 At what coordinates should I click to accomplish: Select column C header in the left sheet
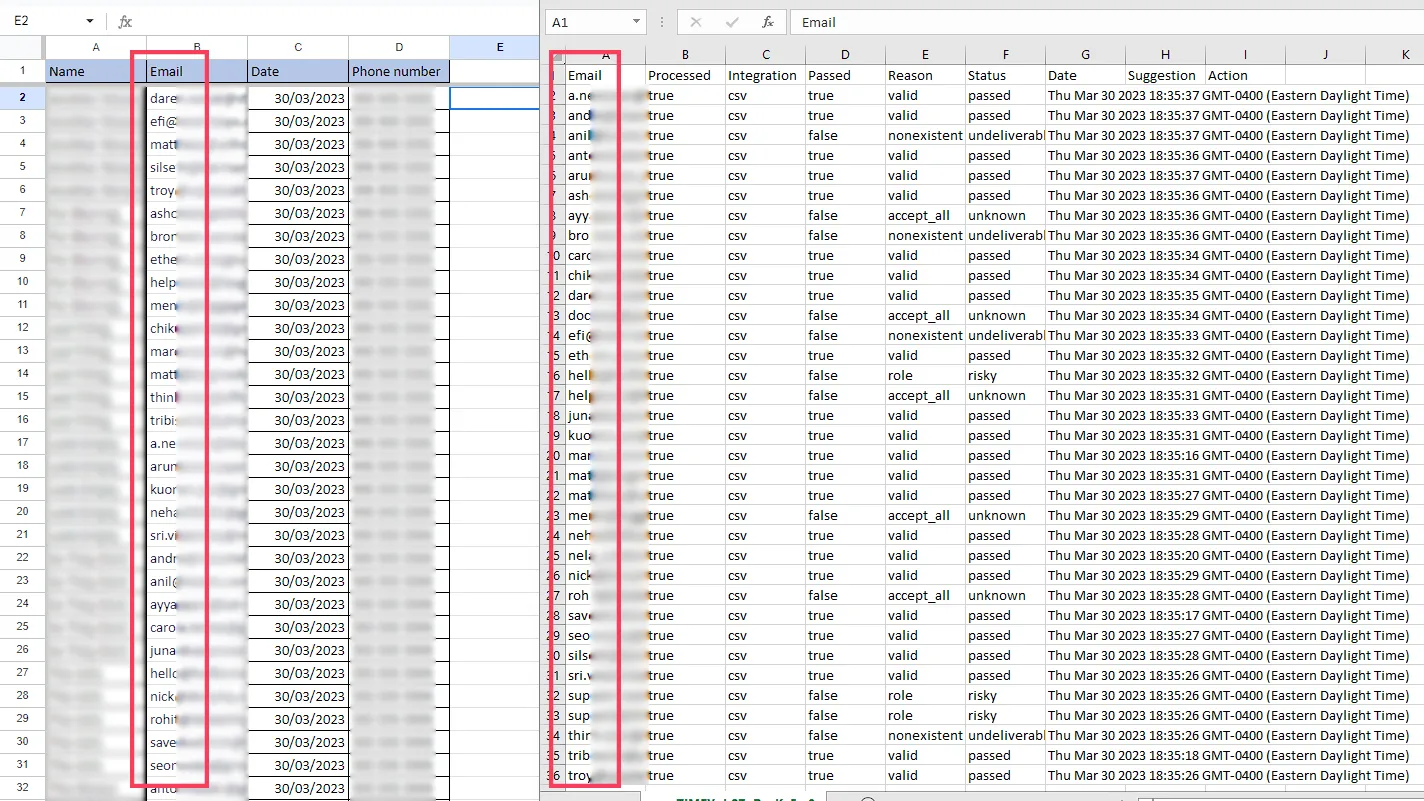click(298, 47)
